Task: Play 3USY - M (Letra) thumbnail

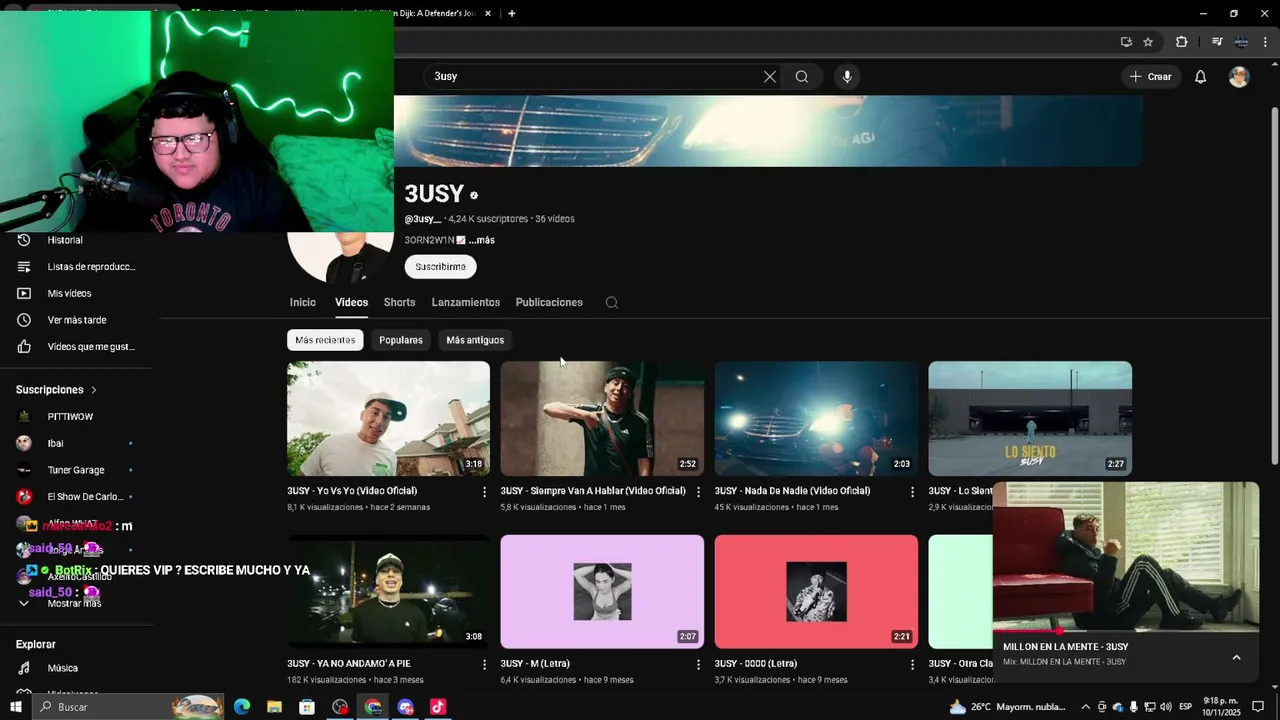Action: point(602,591)
